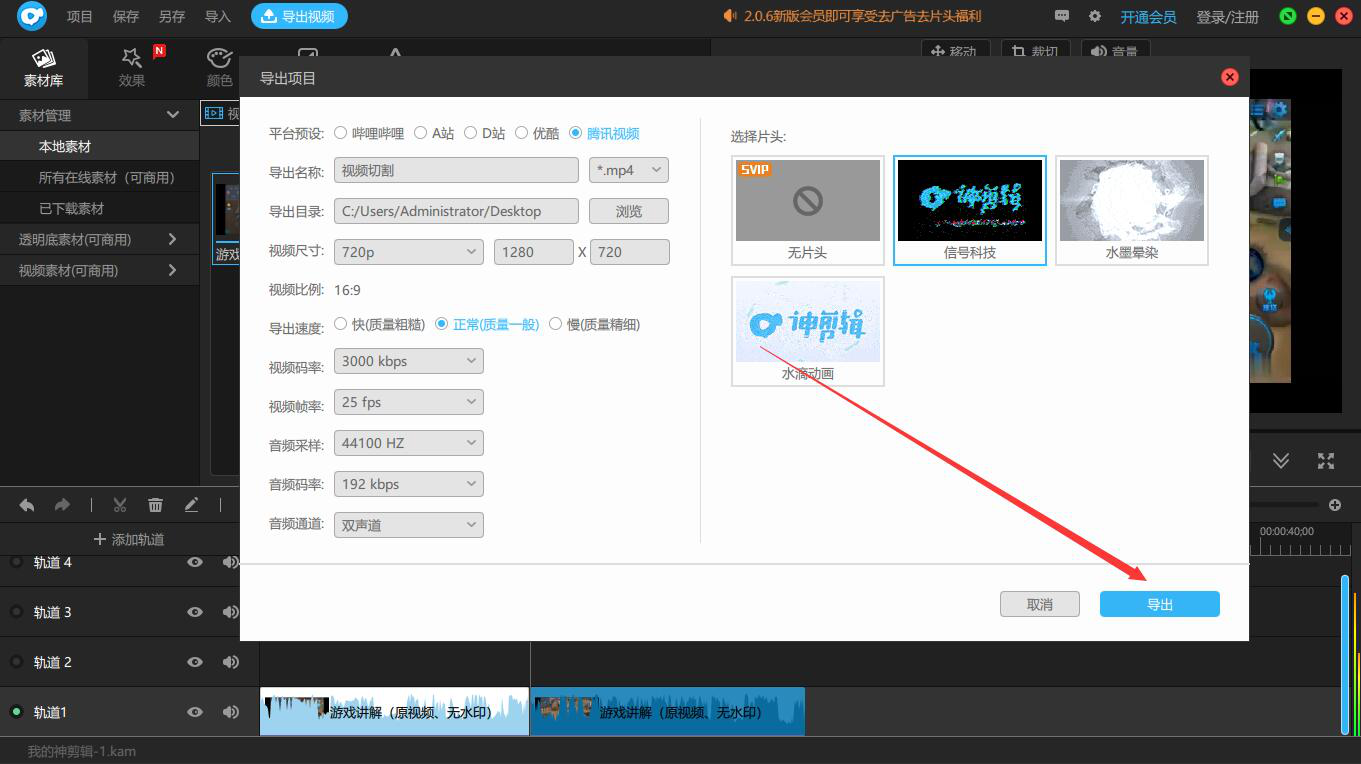Open the 44100 HZ sample rate dropdown
This screenshot has height=764, width=1361.
tap(408, 443)
